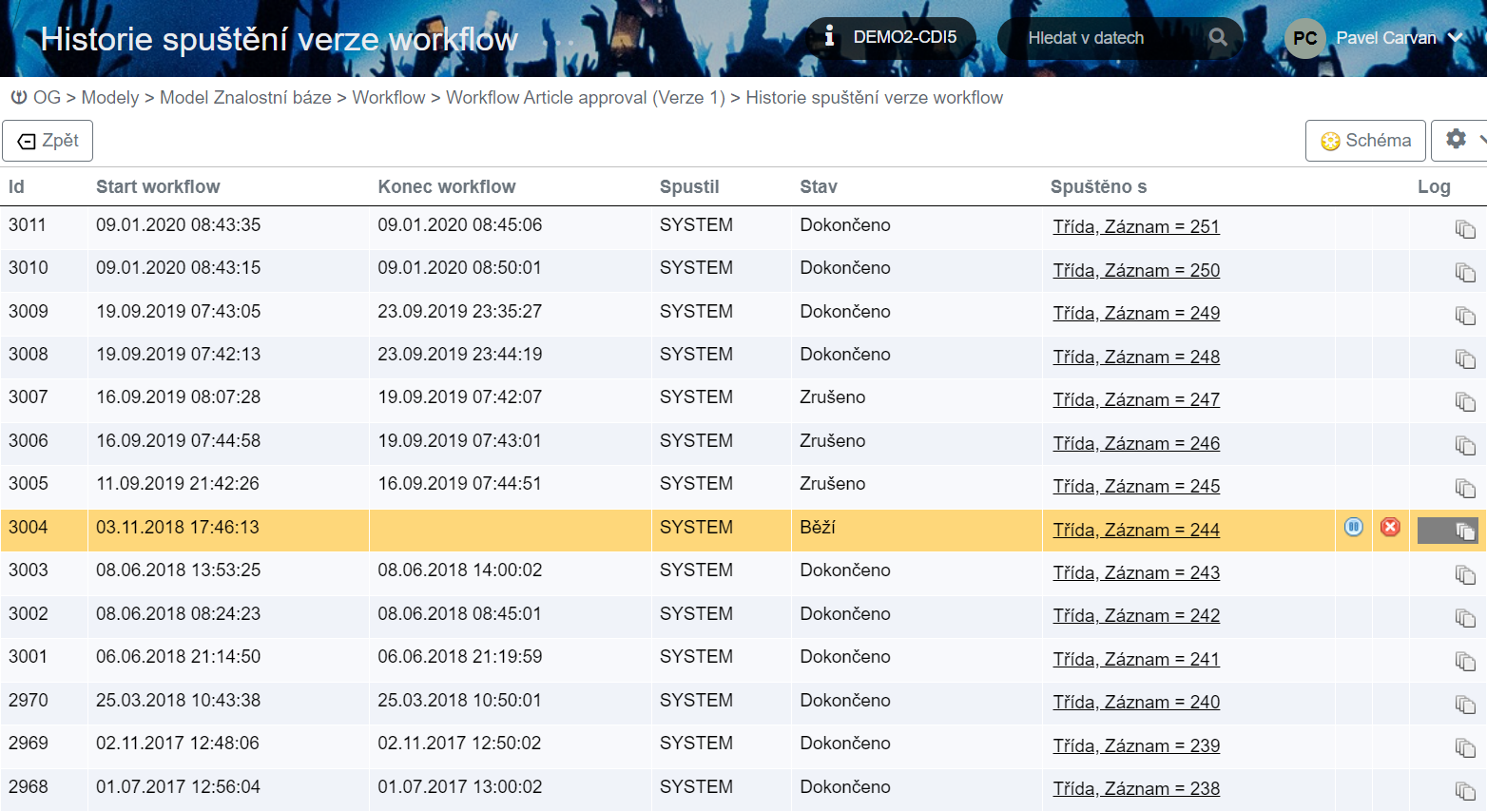
Task: Open log for workflow run 3005
Action: point(1465,488)
